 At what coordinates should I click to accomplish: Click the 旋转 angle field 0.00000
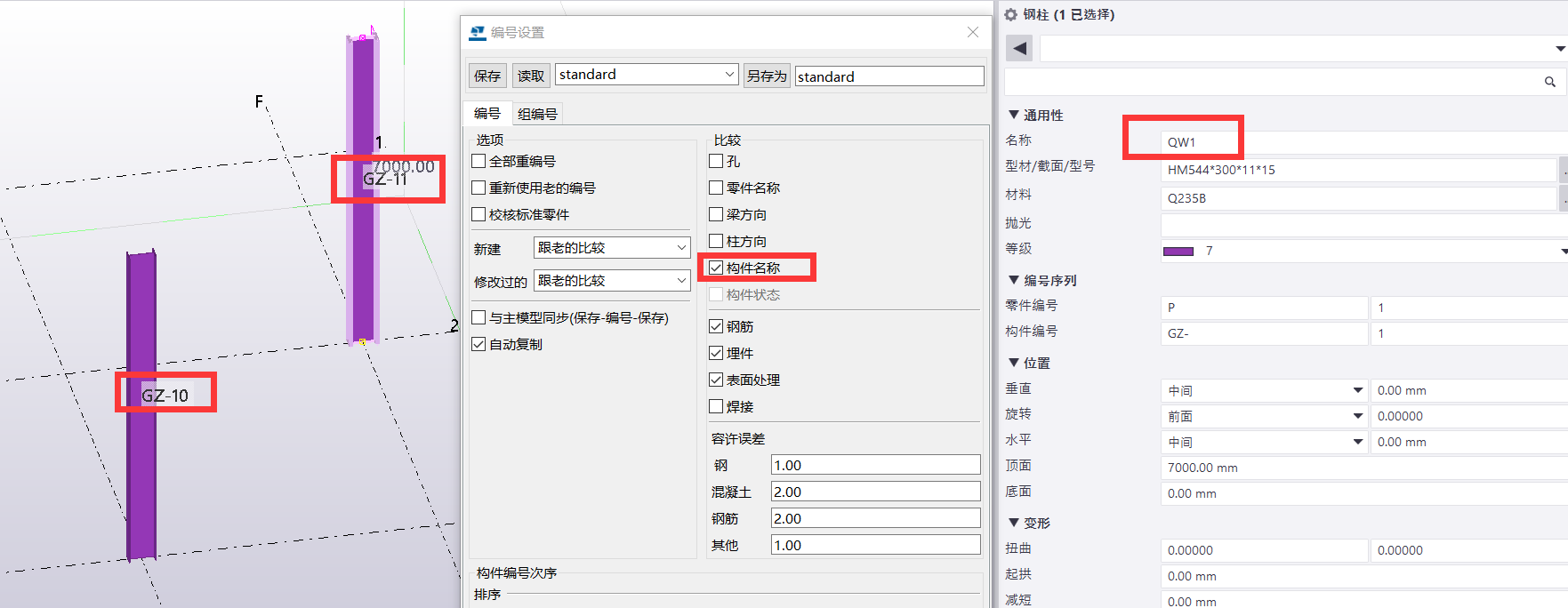pyautogui.click(x=1469, y=416)
